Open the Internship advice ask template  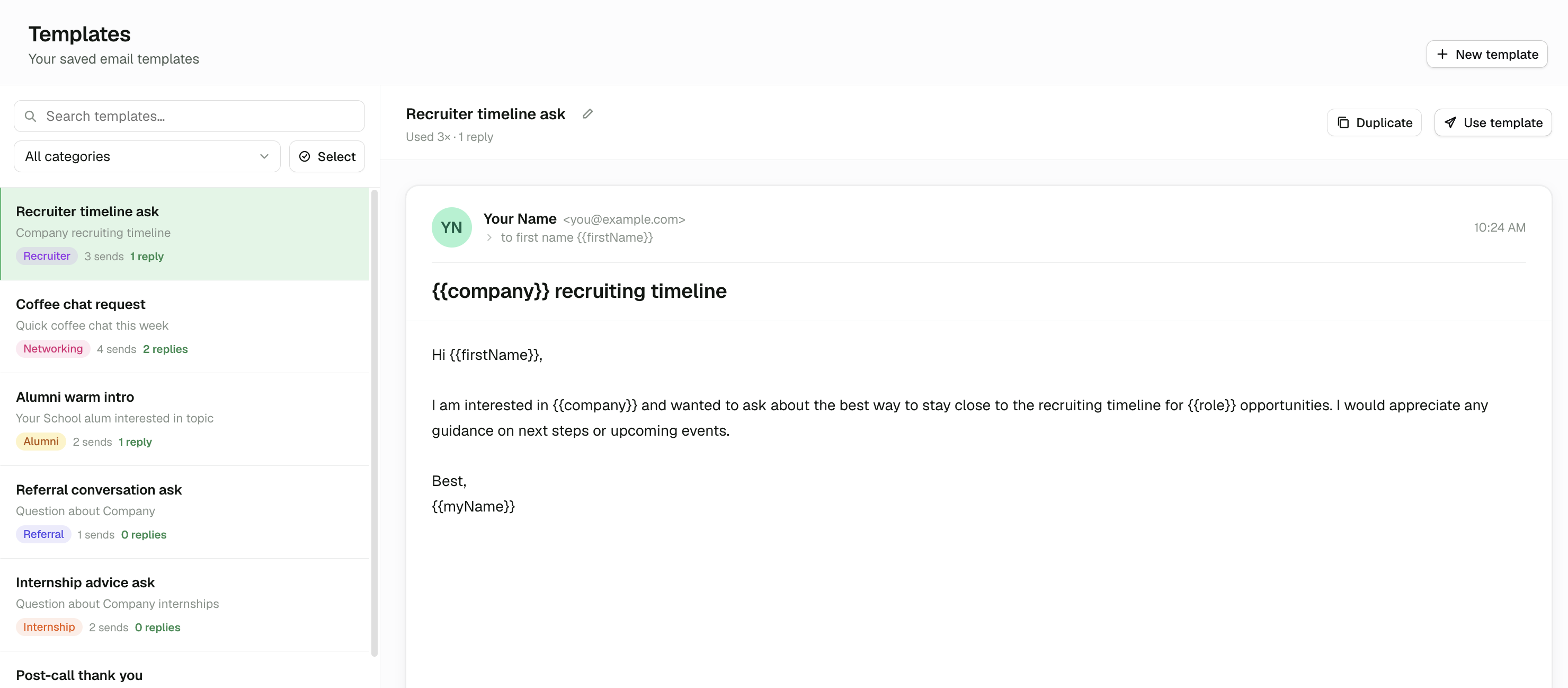[185, 605]
